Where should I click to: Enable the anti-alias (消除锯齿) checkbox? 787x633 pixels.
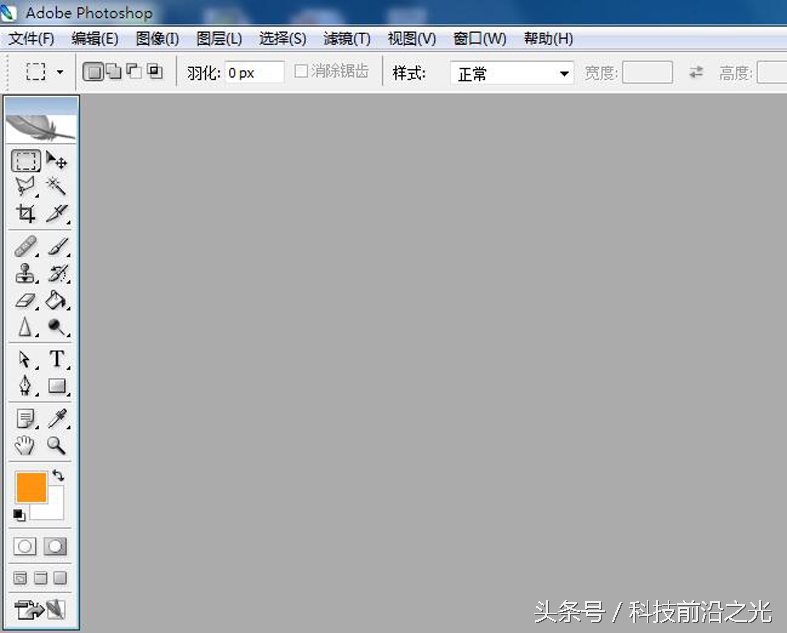point(301,71)
